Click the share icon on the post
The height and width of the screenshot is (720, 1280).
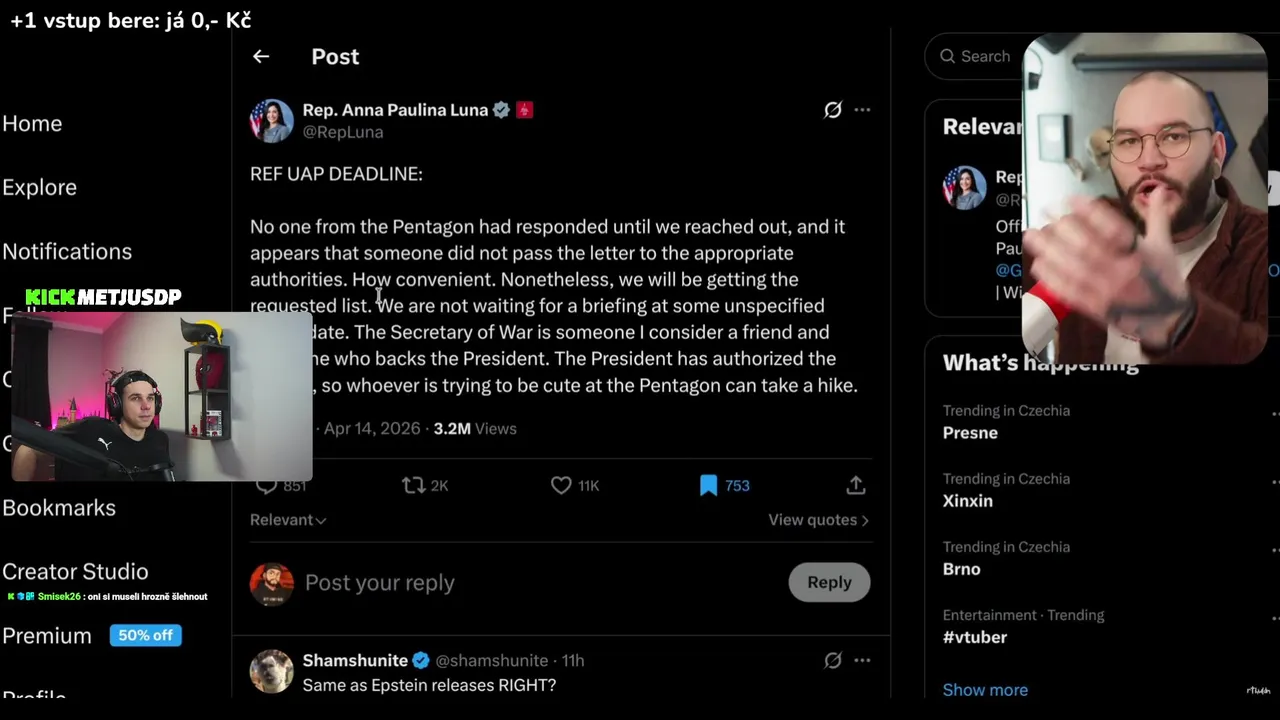pos(855,485)
